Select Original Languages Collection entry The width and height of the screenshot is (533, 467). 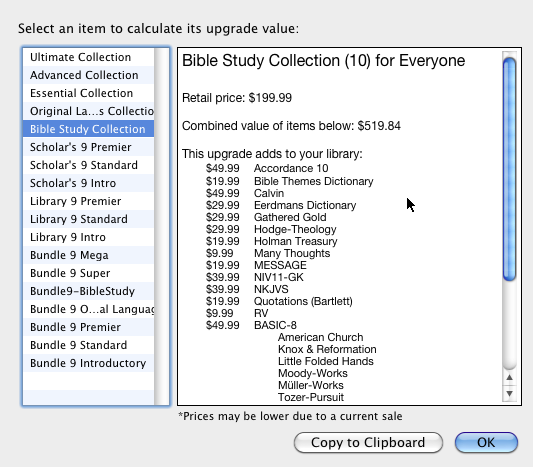[88, 111]
